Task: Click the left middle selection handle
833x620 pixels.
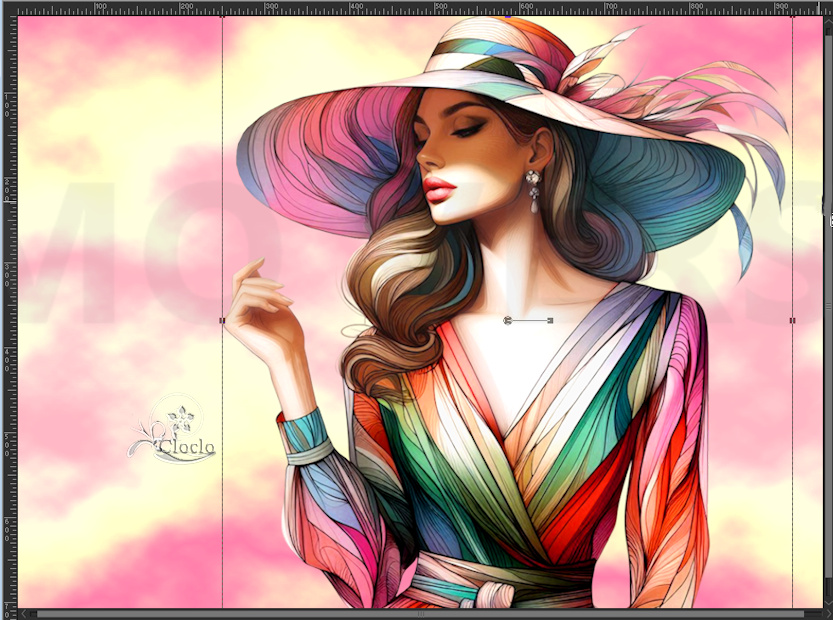Action: click(x=221, y=321)
